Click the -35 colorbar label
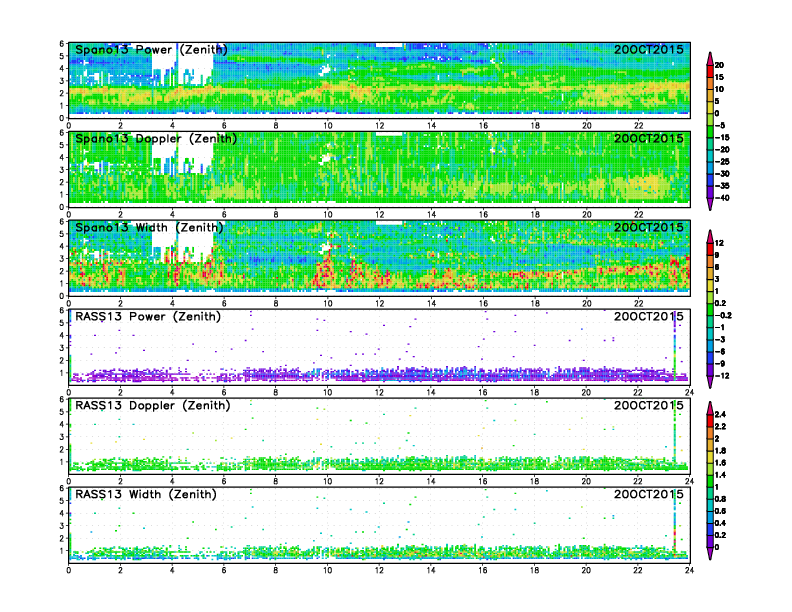The height and width of the screenshot is (612, 792). point(722,186)
